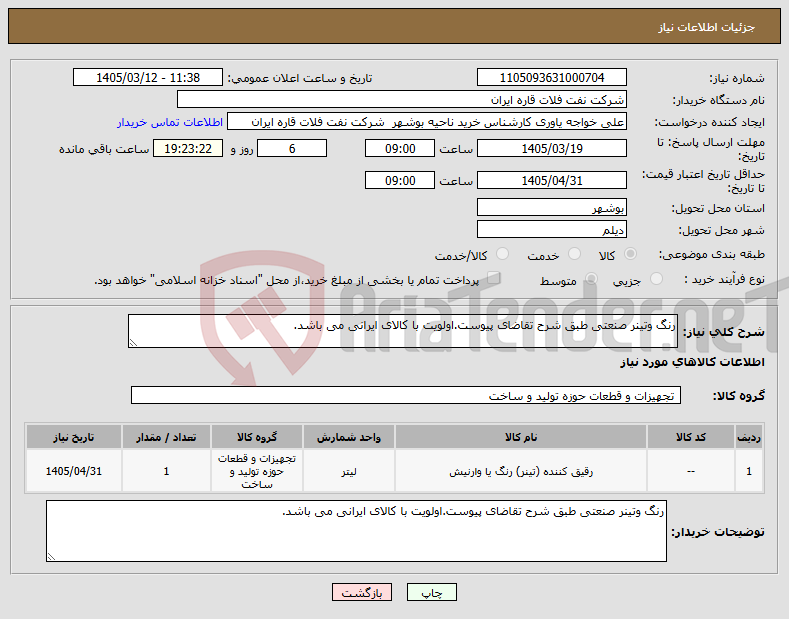Click the page title جزئیات اطلاعات نیاز

706,27
